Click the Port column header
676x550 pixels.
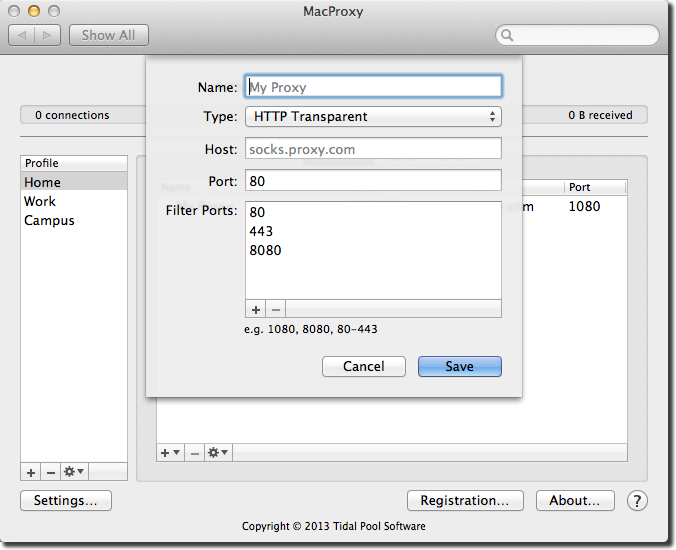click(x=595, y=187)
